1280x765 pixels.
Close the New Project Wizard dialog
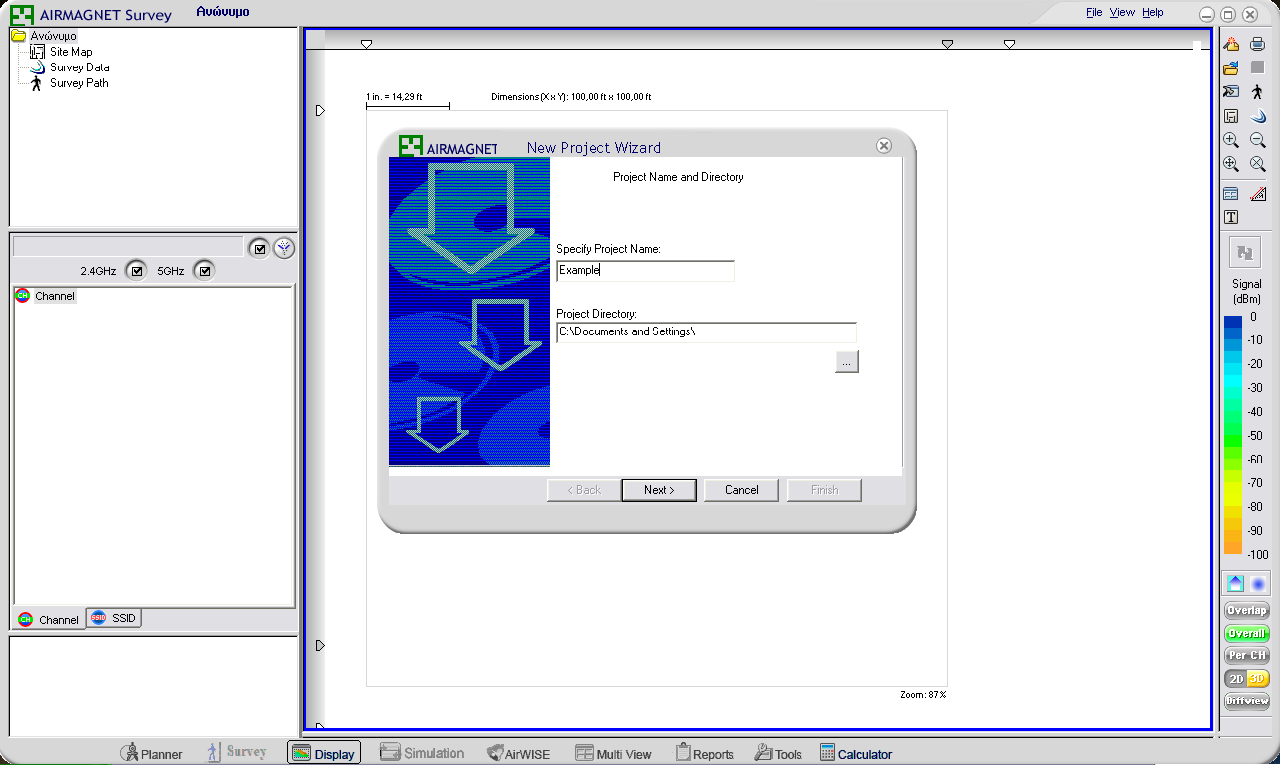pos(884,146)
